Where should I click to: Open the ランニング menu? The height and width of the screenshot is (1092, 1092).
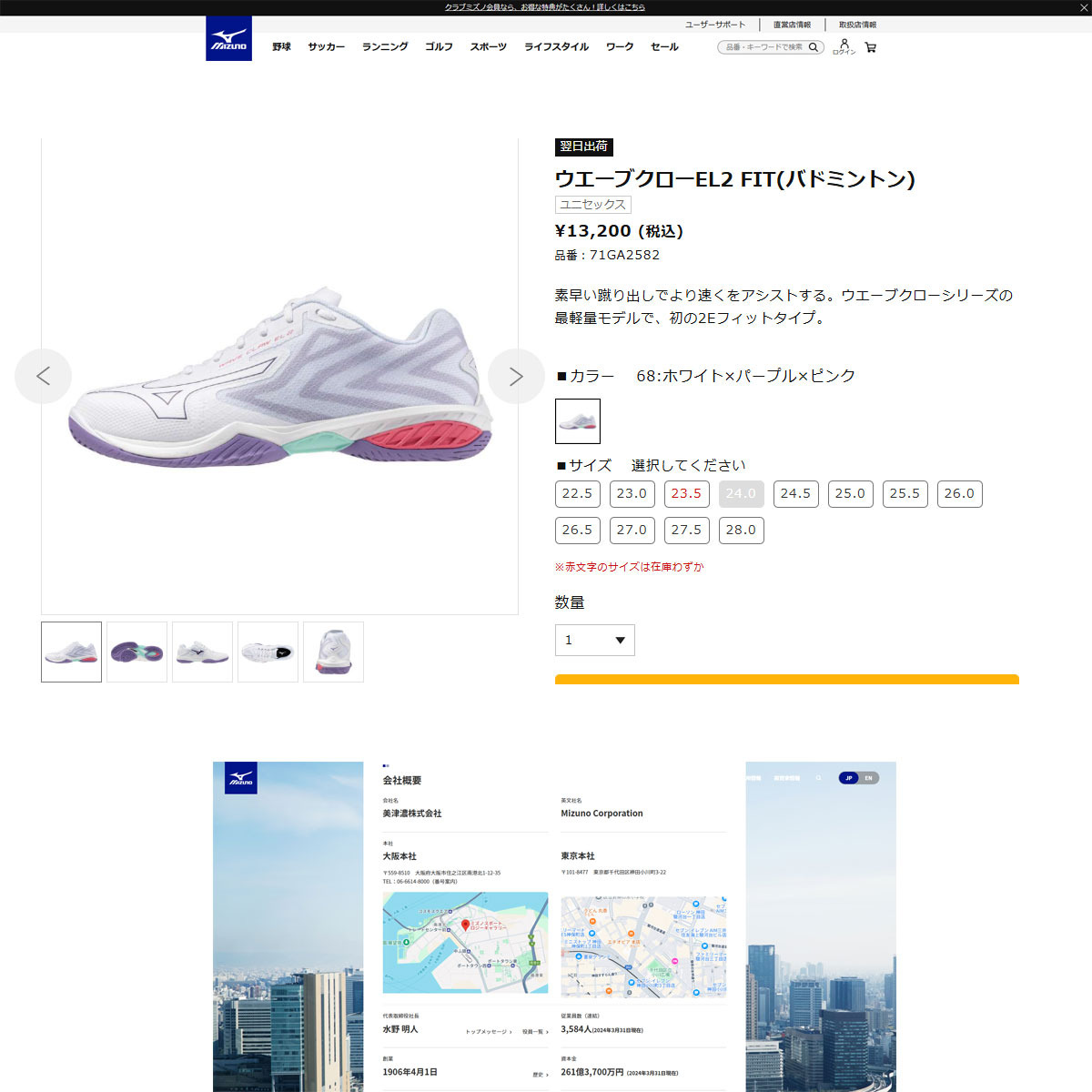pyautogui.click(x=385, y=46)
